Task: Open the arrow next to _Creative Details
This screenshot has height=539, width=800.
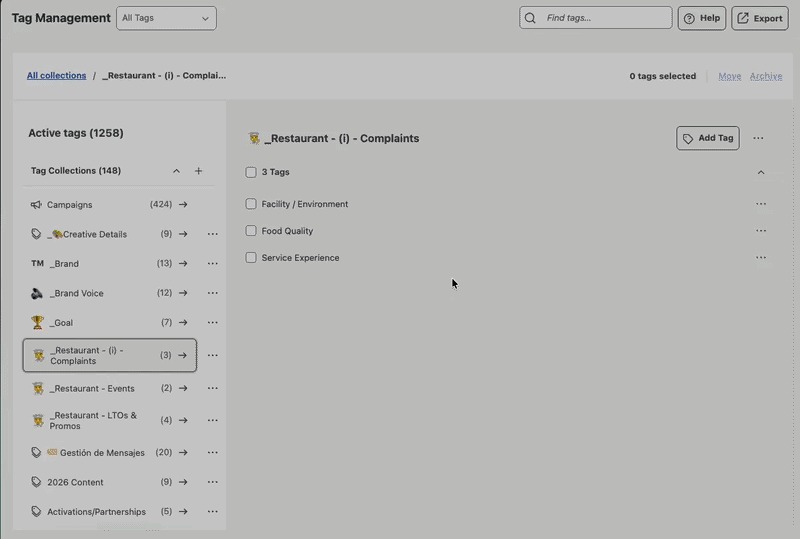Action: [183, 234]
